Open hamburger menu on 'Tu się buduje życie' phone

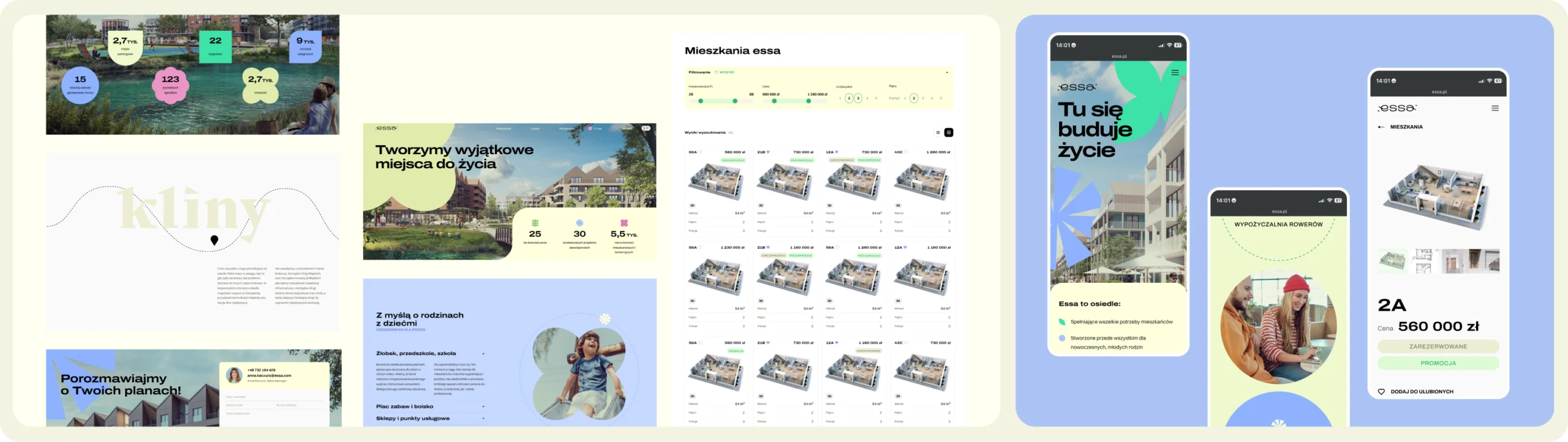pos(1175,72)
